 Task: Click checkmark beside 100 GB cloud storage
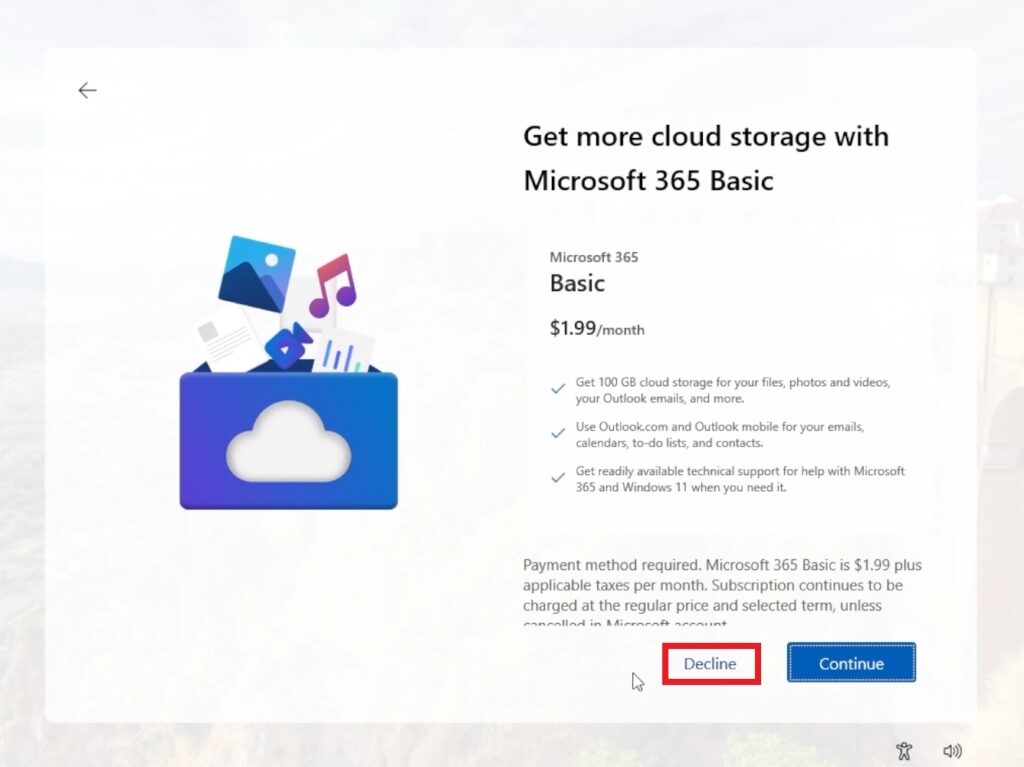pos(558,390)
